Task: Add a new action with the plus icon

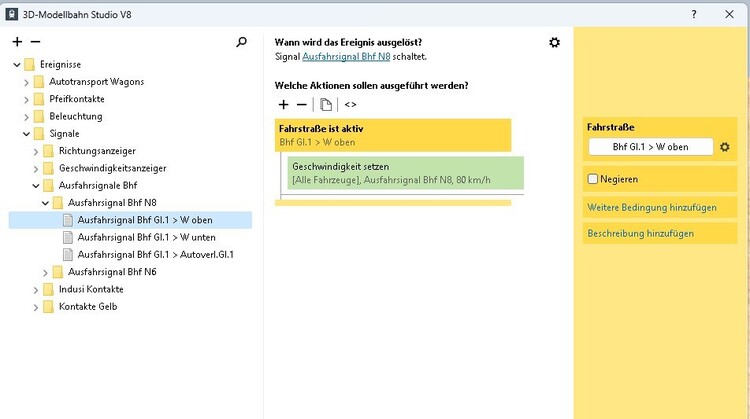Action: 283,104
